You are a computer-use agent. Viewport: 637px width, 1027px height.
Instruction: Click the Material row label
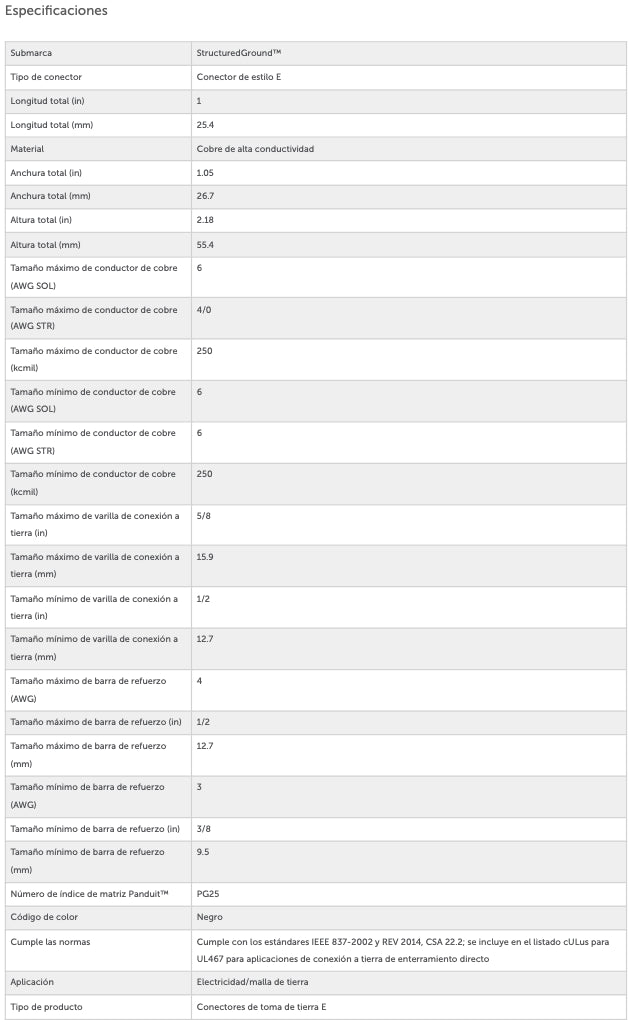pyautogui.click(x=27, y=149)
